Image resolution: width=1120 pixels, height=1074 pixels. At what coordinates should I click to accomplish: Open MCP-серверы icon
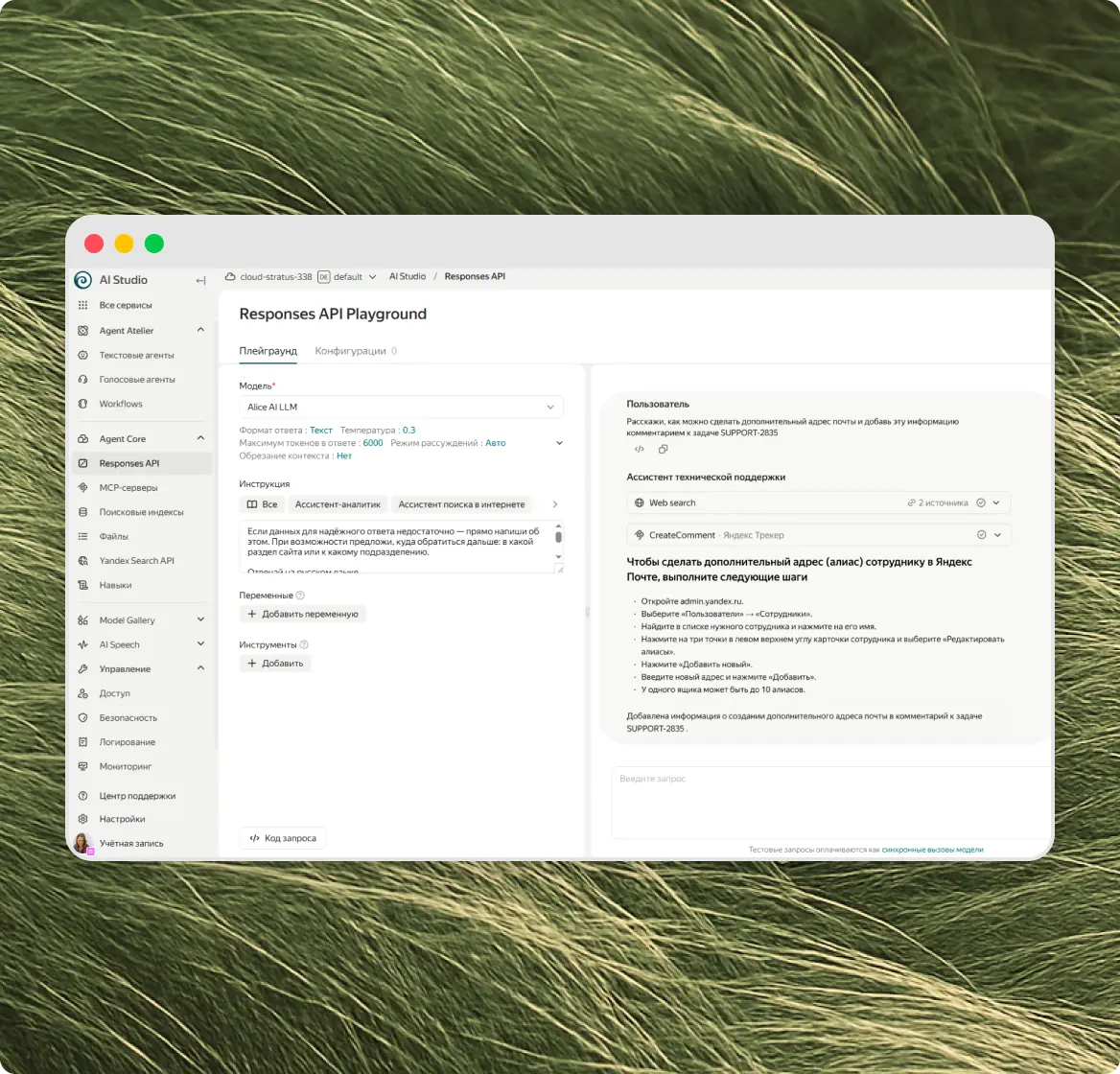pos(82,488)
